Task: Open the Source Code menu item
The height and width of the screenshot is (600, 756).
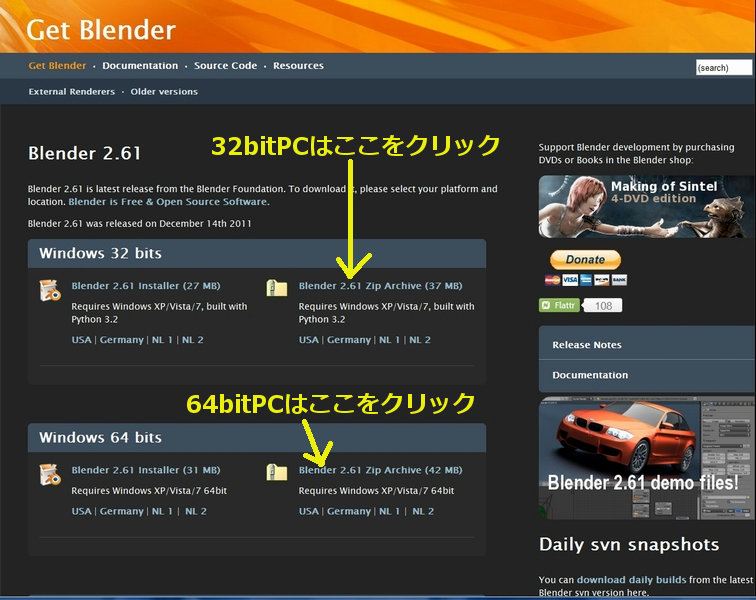Action: coord(226,66)
